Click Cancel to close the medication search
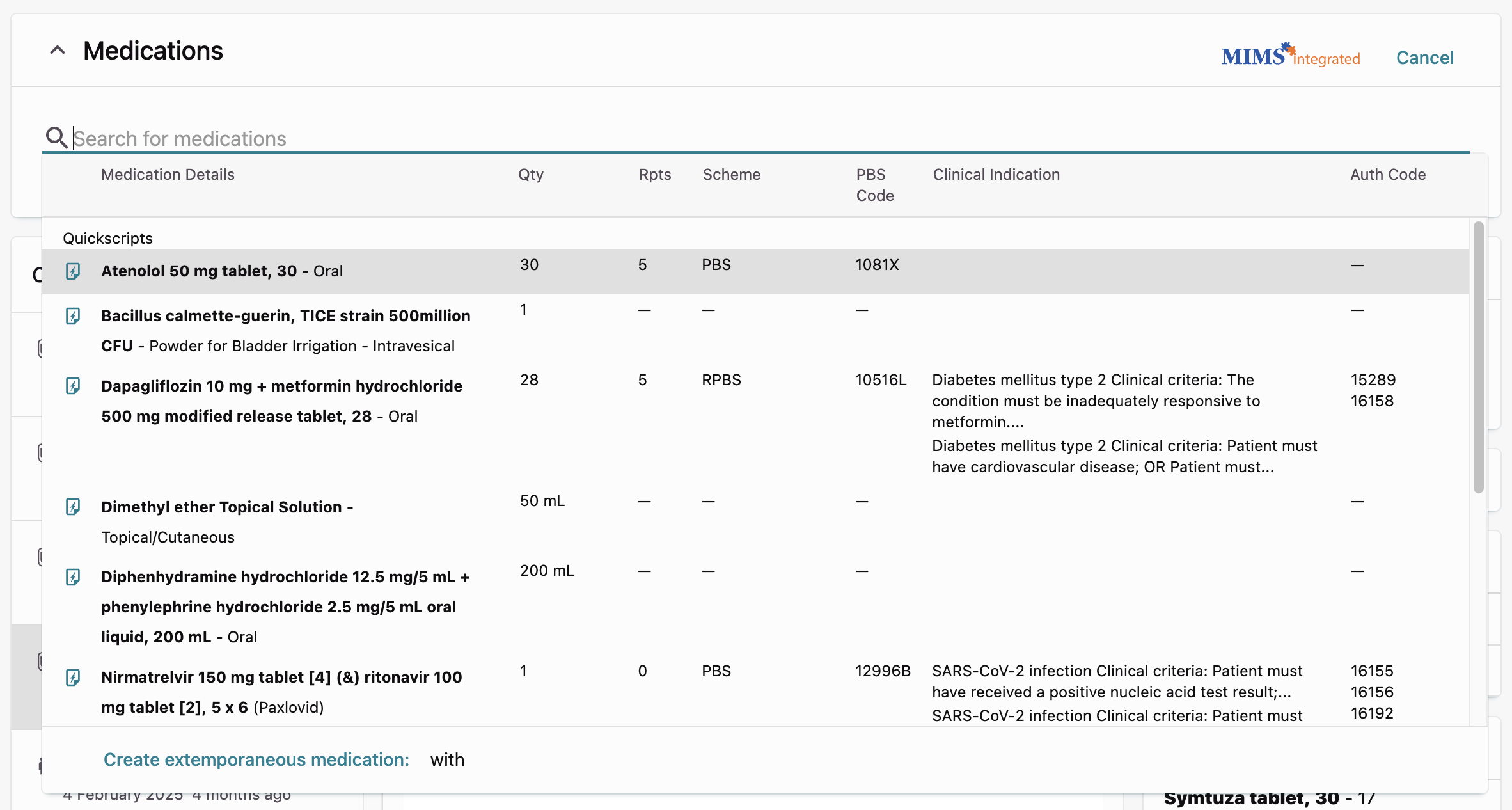The image size is (1512, 810). coord(1424,57)
